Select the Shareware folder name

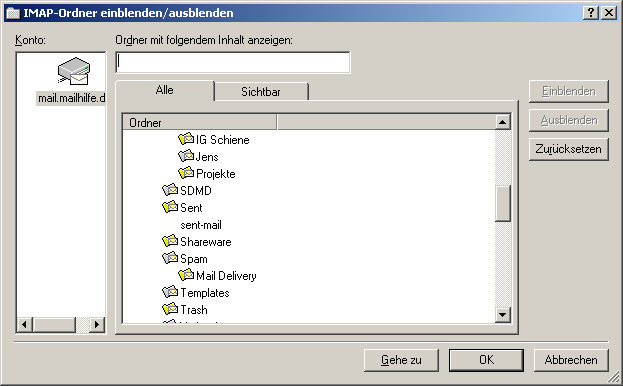coord(205,242)
